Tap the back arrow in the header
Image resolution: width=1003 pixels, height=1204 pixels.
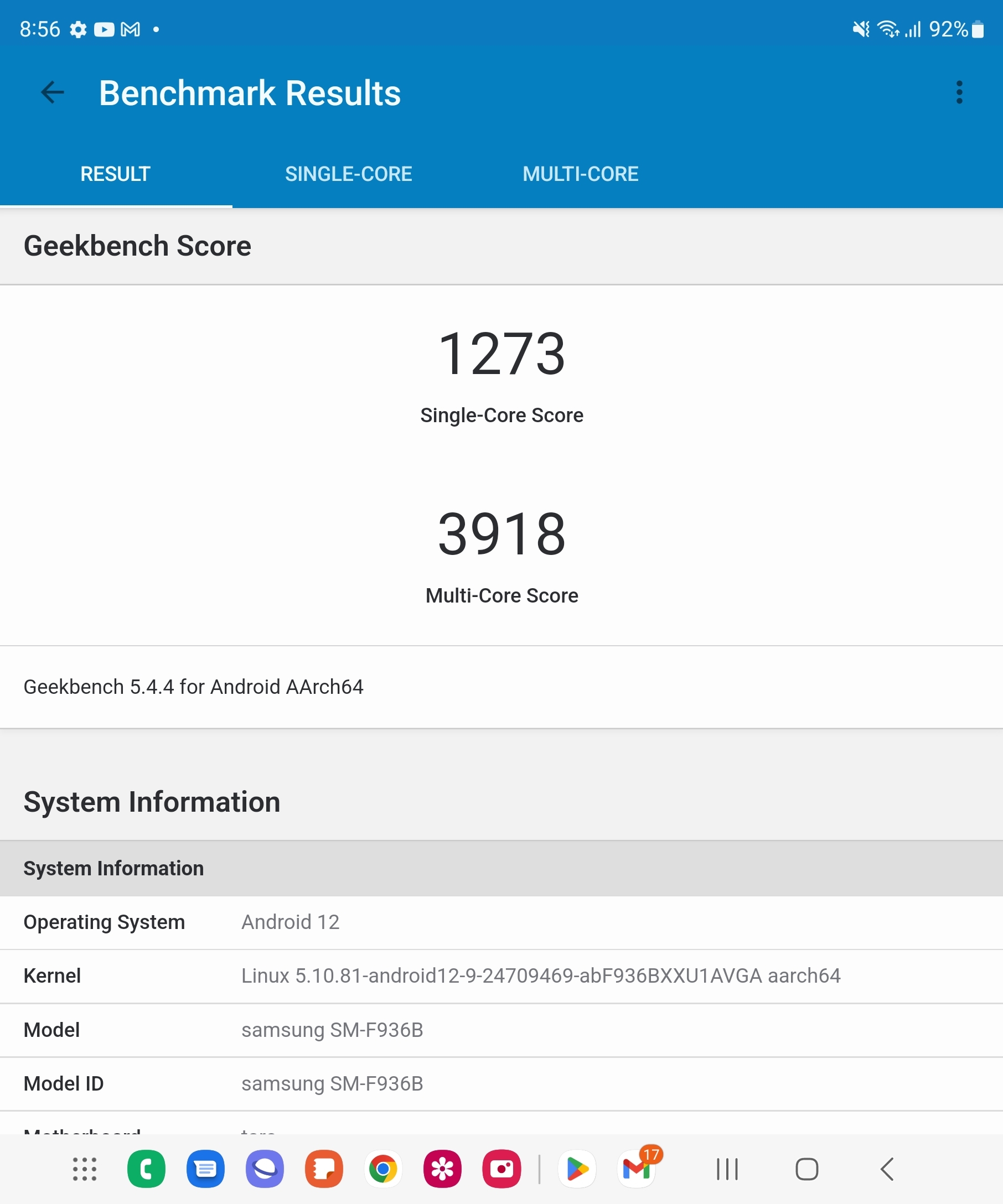[x=53, y=92]
